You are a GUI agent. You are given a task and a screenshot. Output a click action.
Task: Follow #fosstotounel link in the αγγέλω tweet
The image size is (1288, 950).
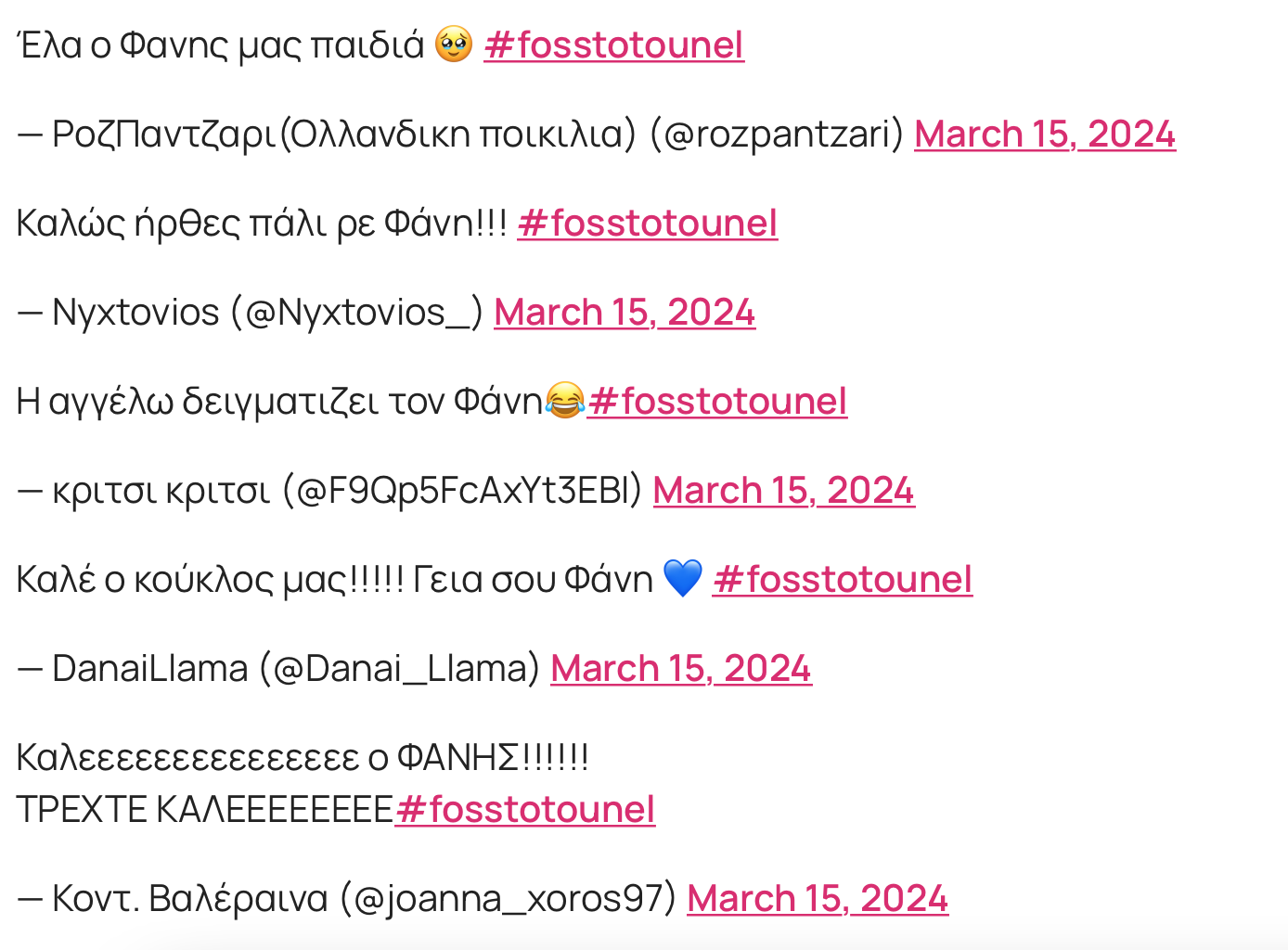[716, 401]
